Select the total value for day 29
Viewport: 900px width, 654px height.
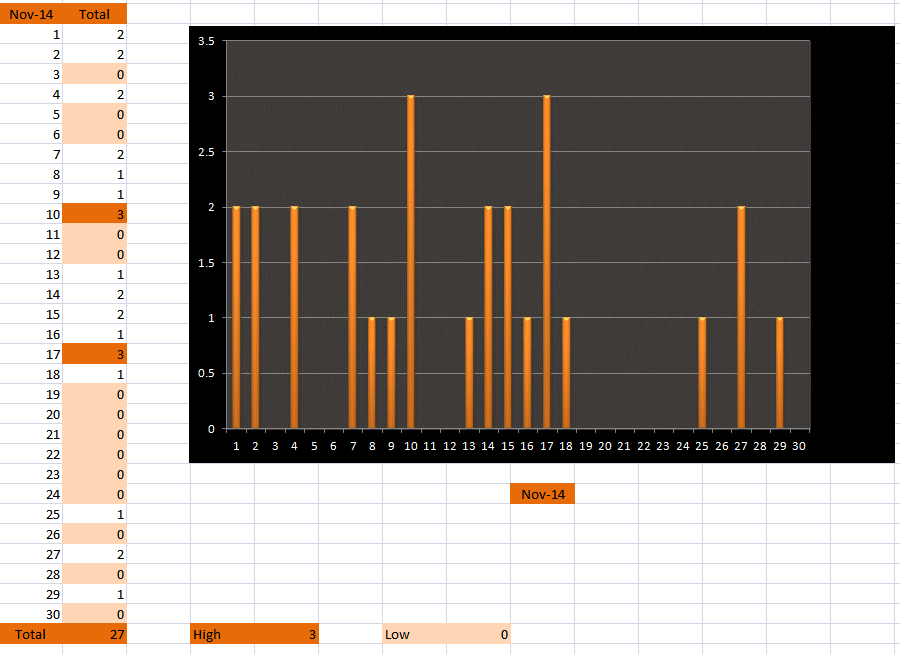point(94,594)
